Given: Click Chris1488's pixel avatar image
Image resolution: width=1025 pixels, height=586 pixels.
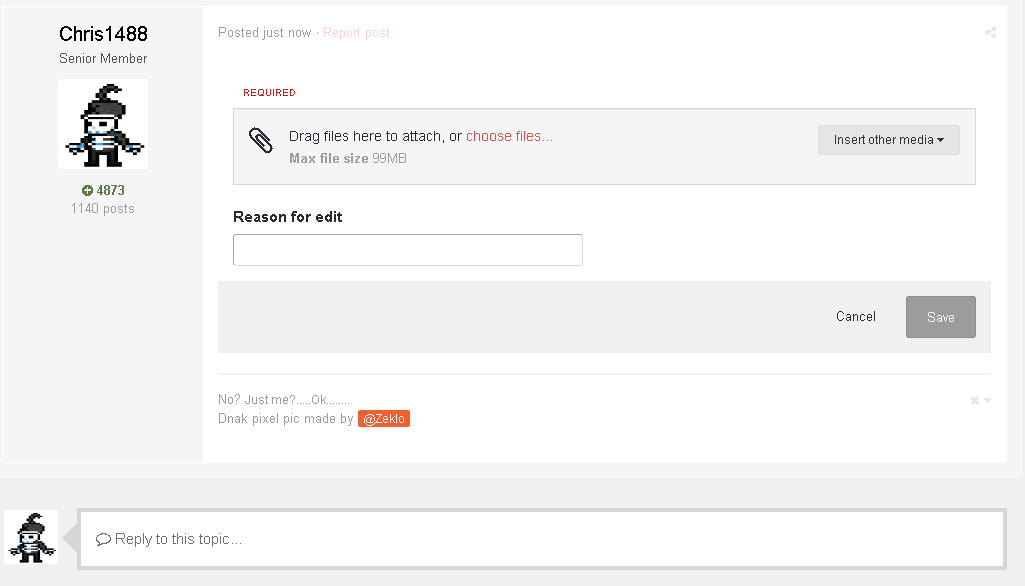Looking at the screenshot, I should (103, 124).
